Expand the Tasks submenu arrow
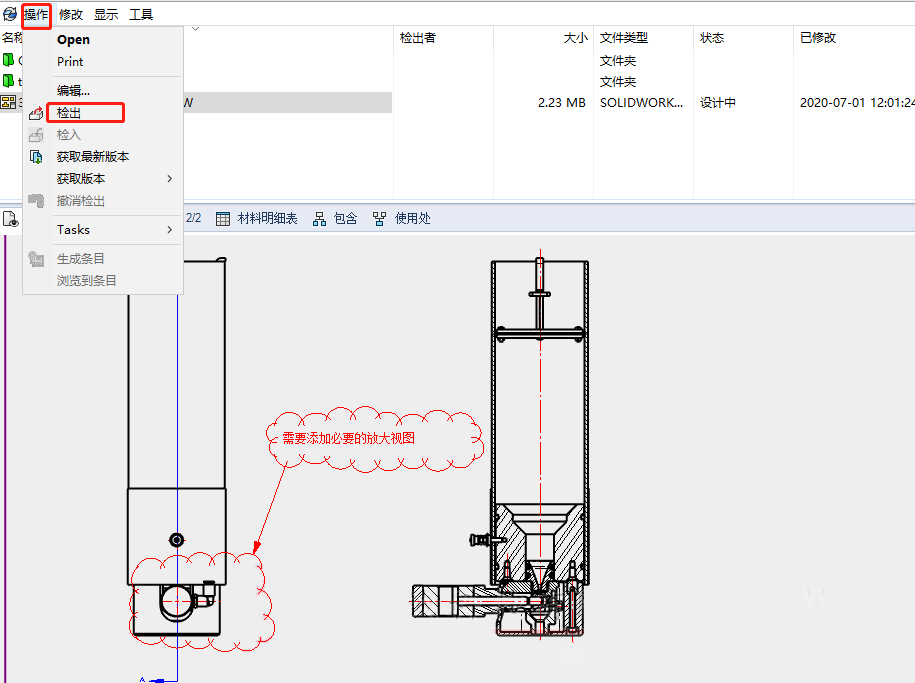This screenshot has width=915, height=683. 169,230
